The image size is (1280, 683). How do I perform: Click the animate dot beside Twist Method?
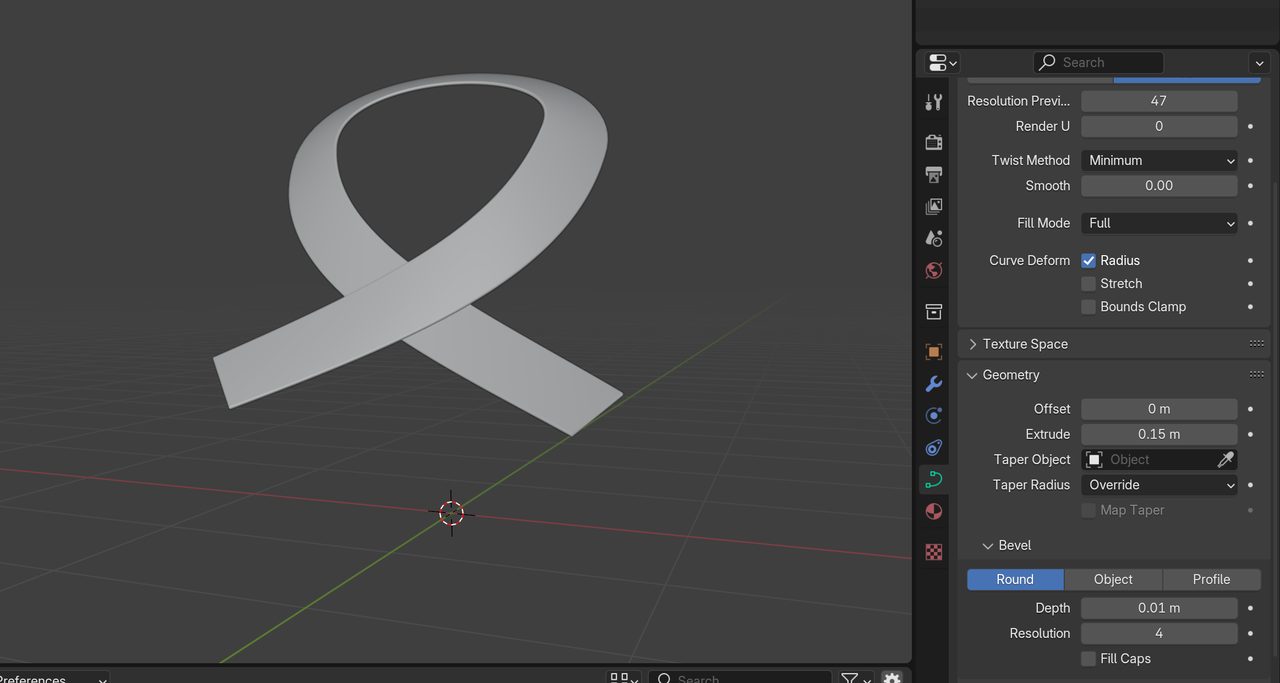coord(1250,160)
